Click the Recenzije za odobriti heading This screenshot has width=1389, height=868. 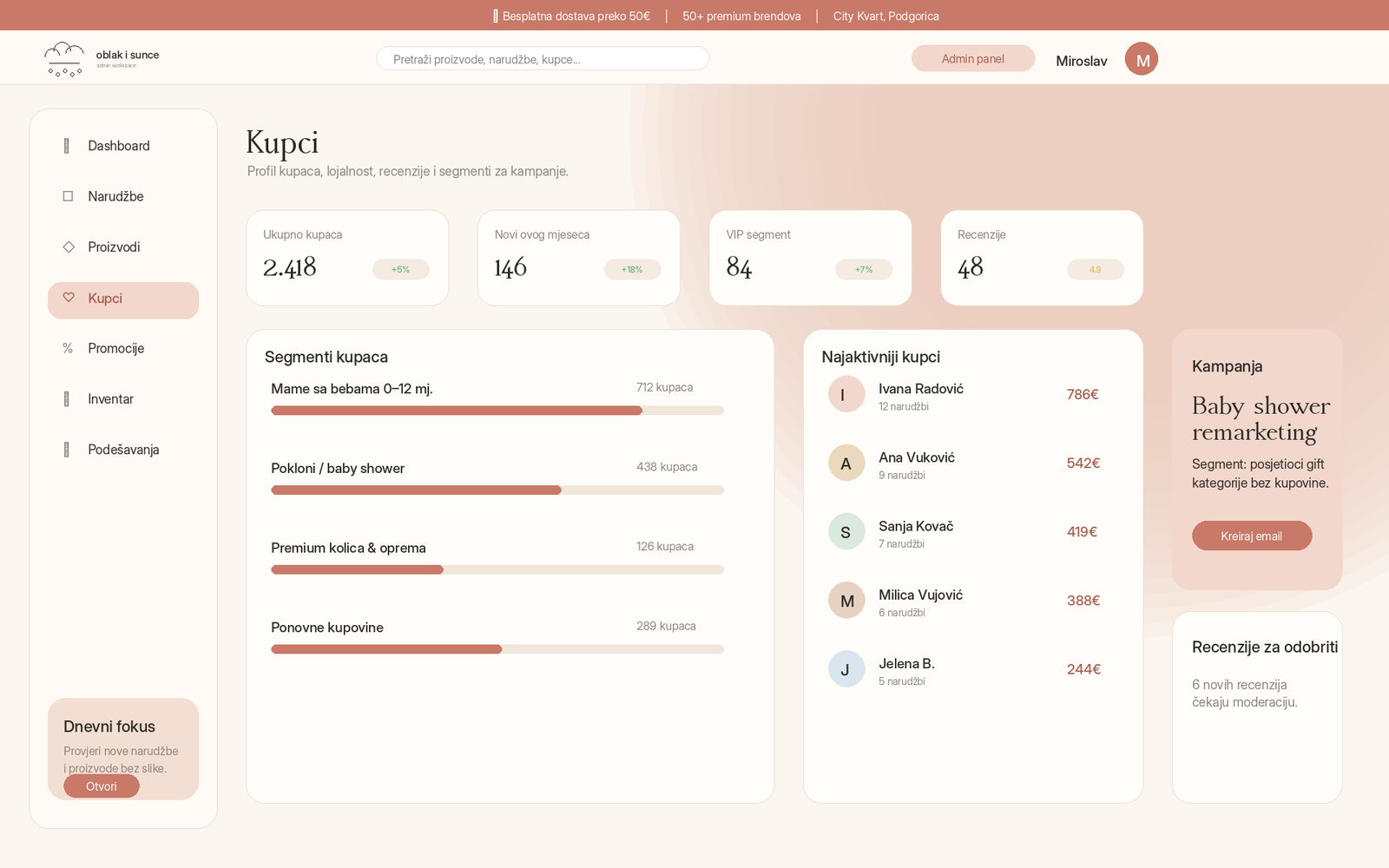tap(1265, 648)
